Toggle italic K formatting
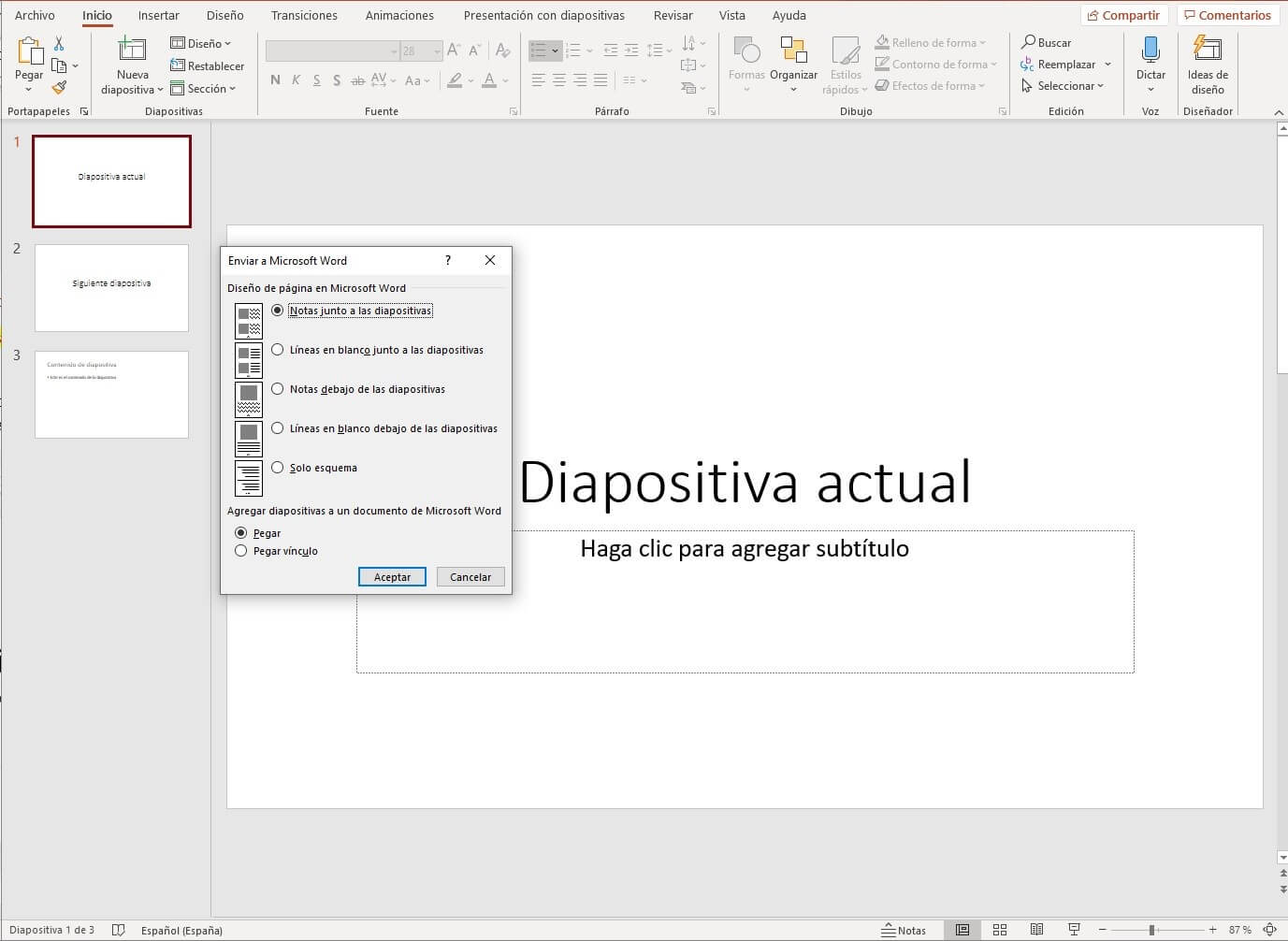Viewport: 1288px width, 941px height. point(296,80)
